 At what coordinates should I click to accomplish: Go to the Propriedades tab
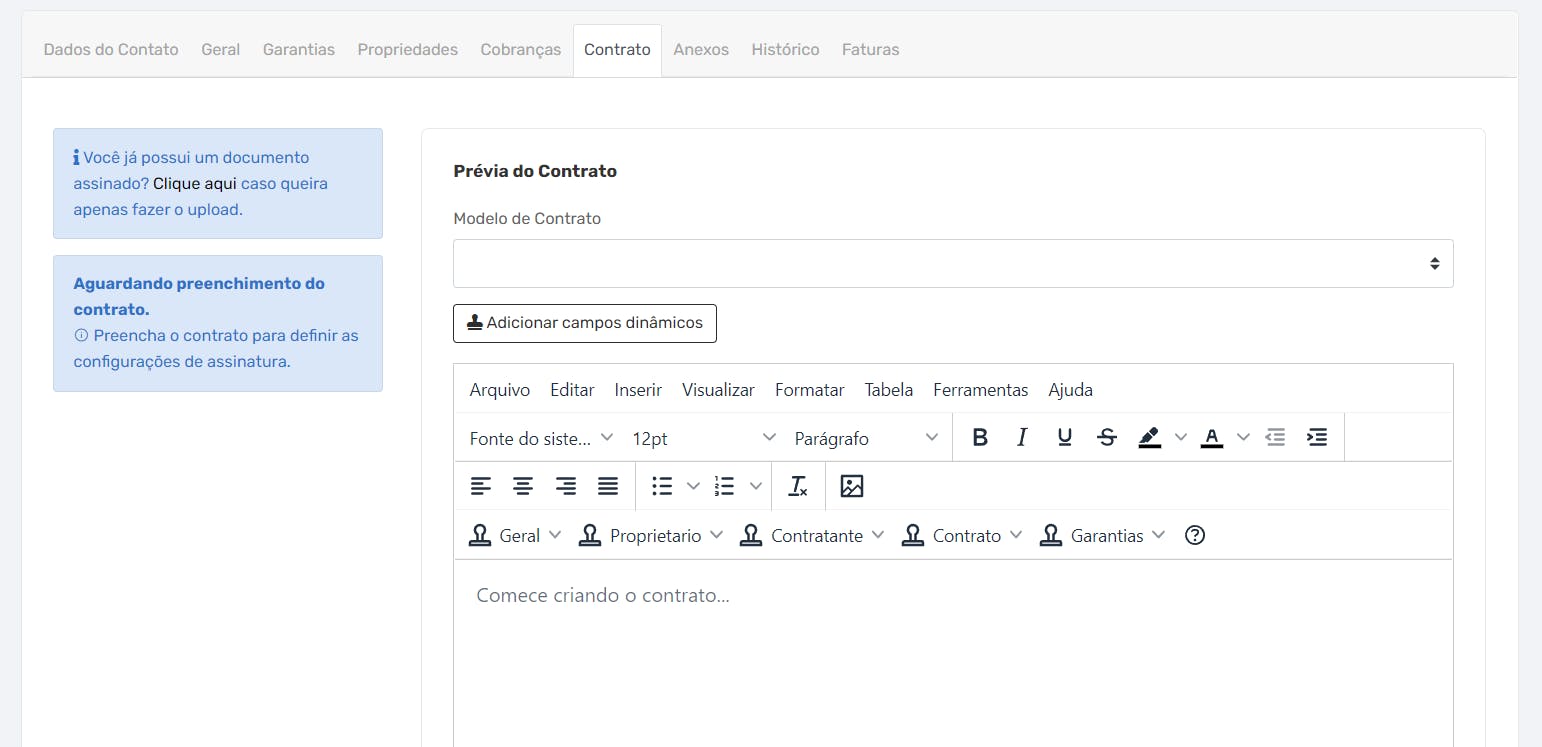408,50
